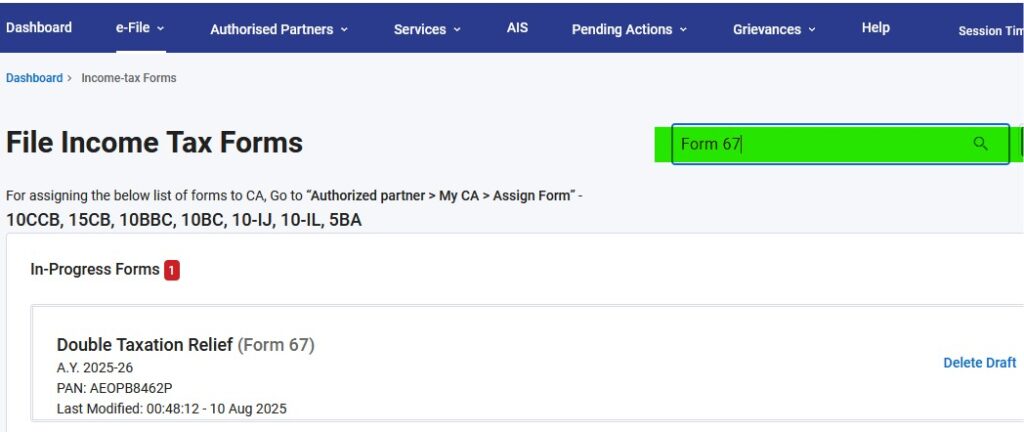Open the Pending Actions dropdown
1024x432 pixels.
pyautogui.click(x=629, y=30)
